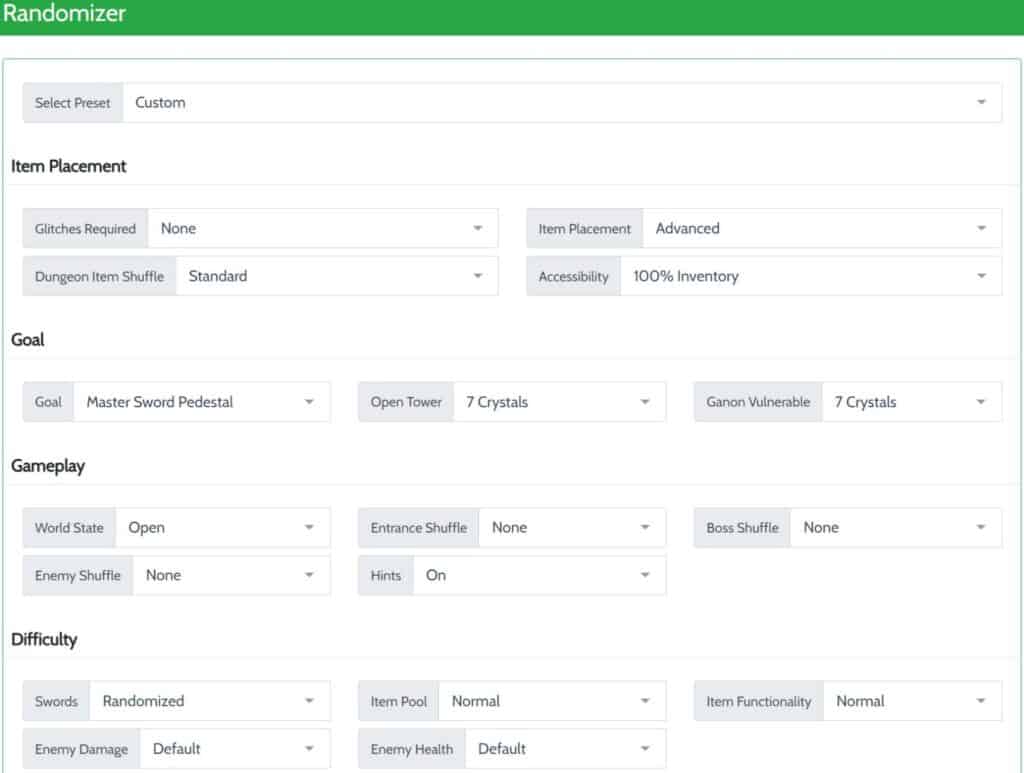Click the gray Ganon Vulnerable label

(758, 402)
